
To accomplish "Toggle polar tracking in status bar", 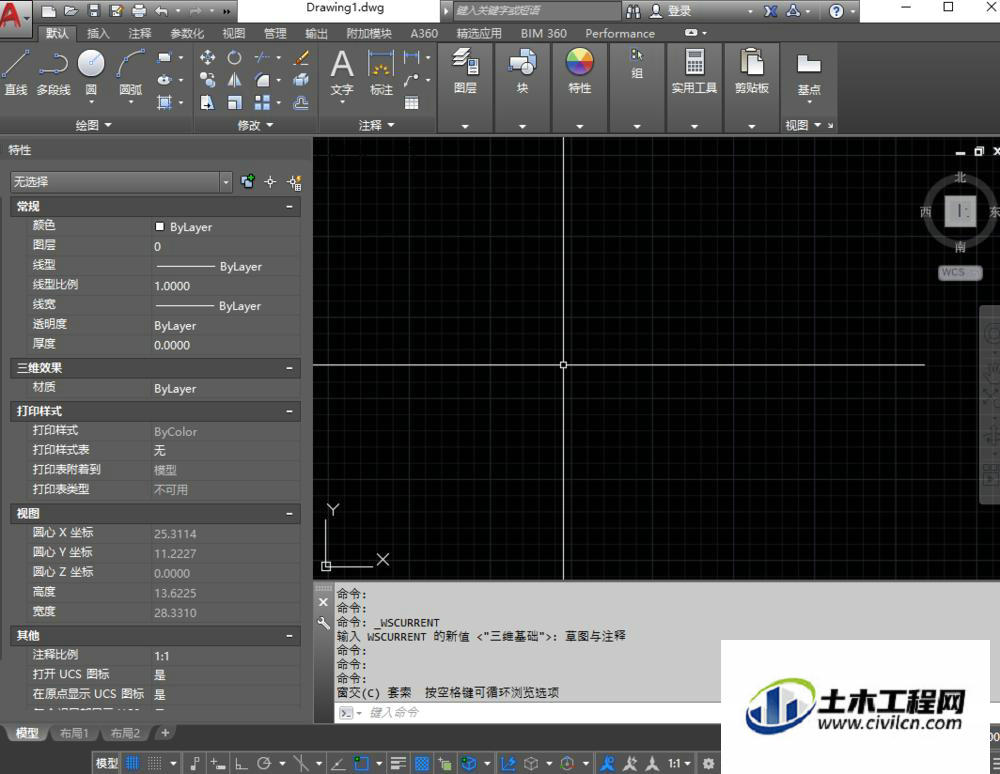I will pyautogui.click(x=264, y=763).
